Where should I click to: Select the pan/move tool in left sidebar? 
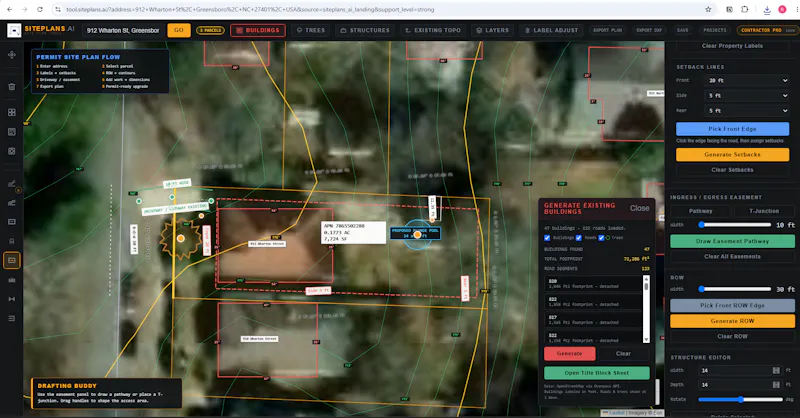click(12, 55)
